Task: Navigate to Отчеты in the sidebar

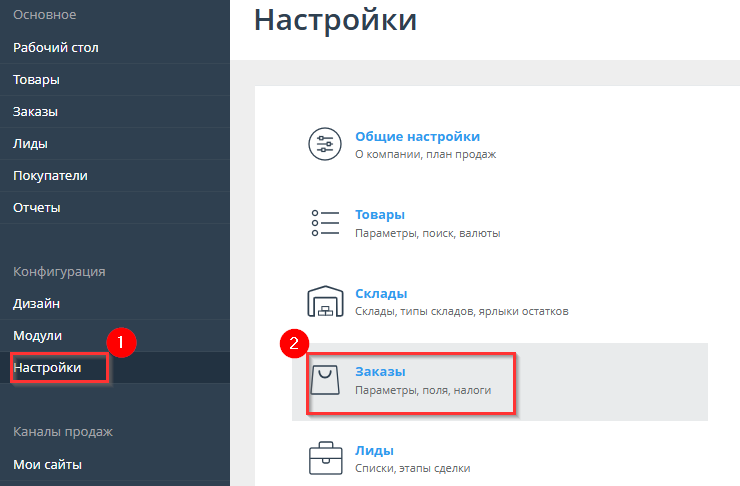Action: tap(37, 207)
